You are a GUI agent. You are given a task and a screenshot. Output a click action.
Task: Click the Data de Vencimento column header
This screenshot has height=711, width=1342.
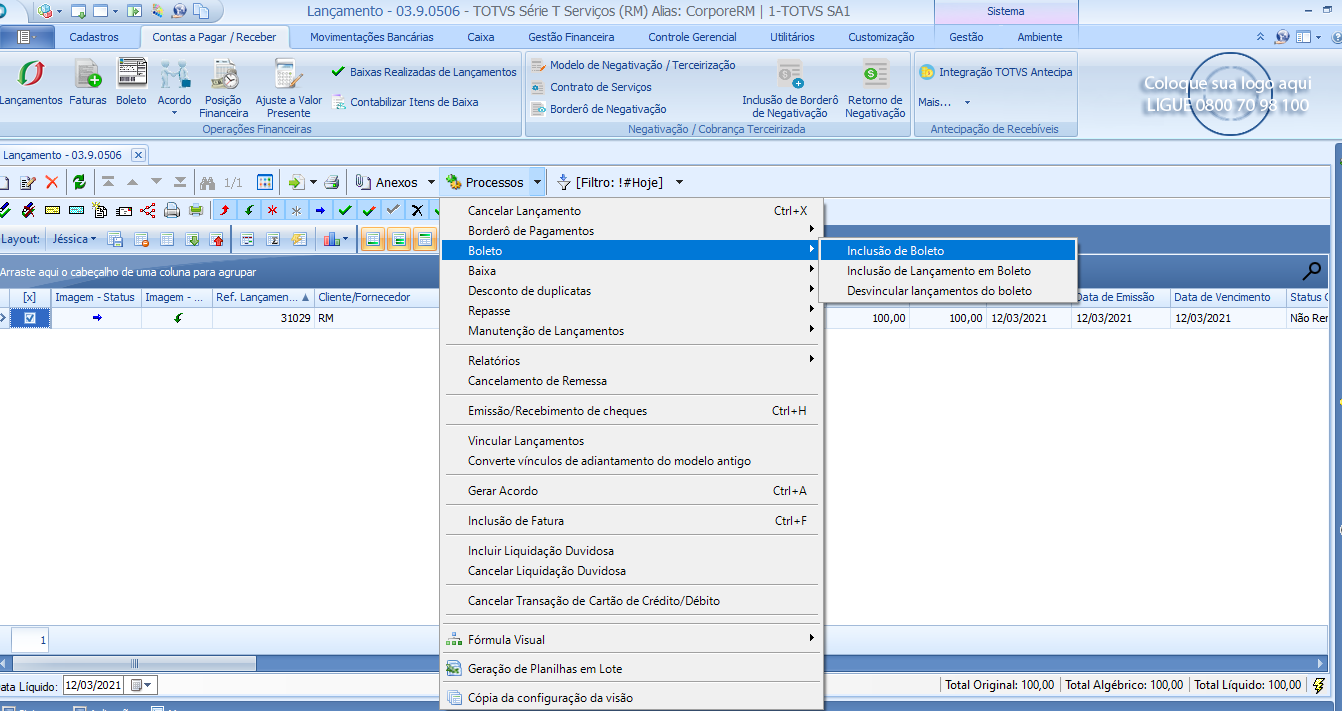tap(1227, 297)
